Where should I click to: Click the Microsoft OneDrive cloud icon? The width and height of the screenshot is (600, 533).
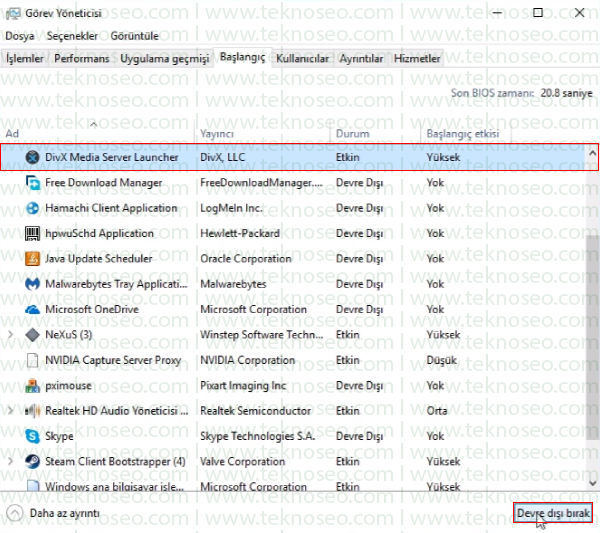coord(33,310)
